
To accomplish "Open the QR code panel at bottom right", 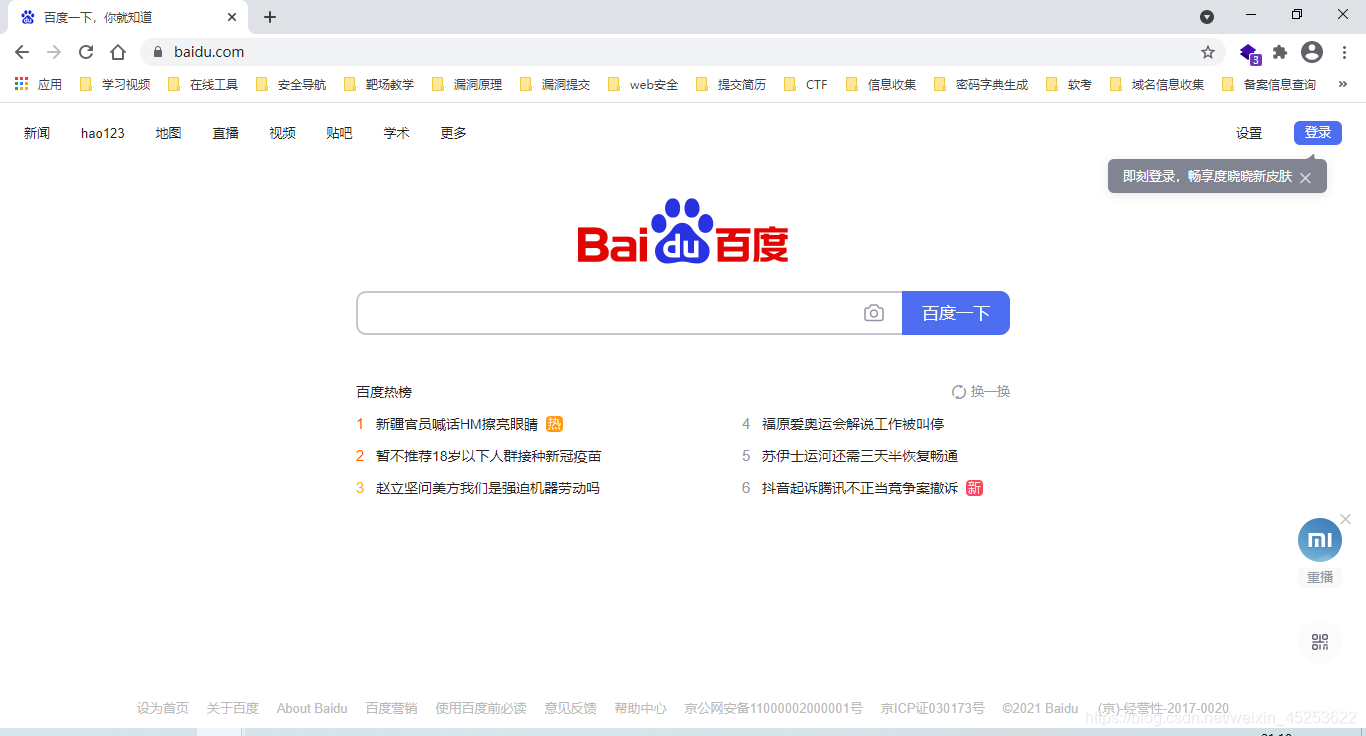I will click(1319, 641).
